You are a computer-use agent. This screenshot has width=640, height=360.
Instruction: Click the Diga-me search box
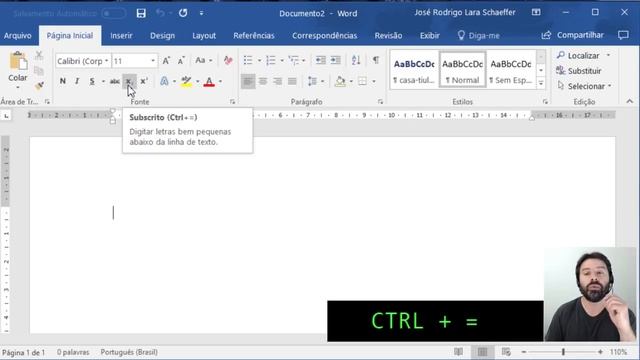point(478,36)
